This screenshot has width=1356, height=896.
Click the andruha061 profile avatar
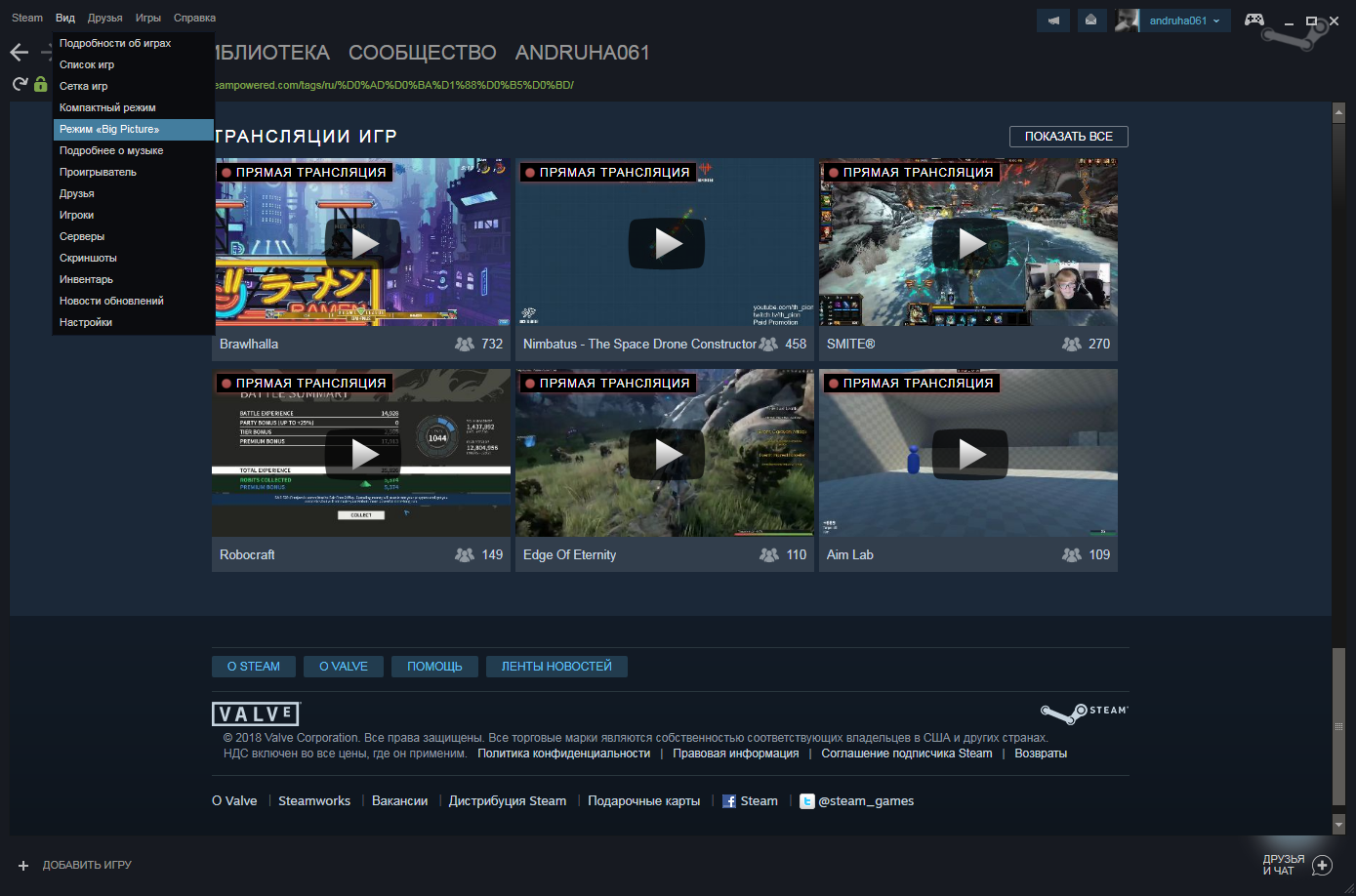pos(1127,20)
